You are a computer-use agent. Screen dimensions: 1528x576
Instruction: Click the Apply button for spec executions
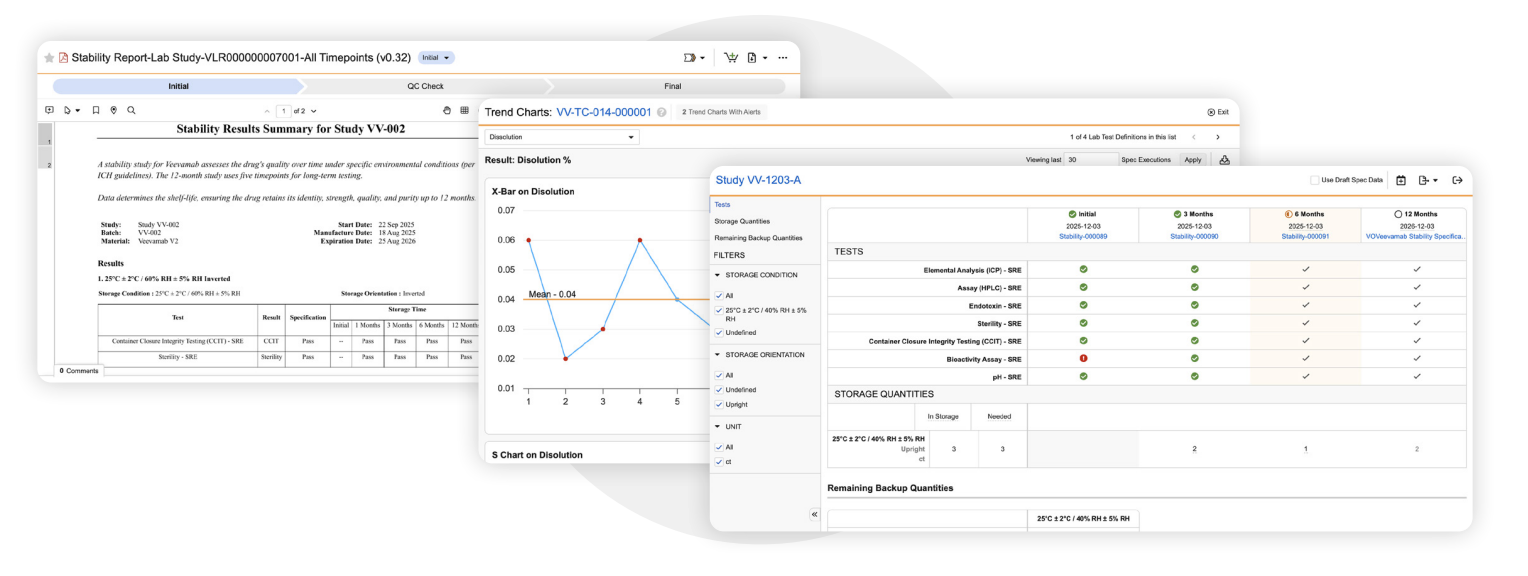(x=1192, y=160)
